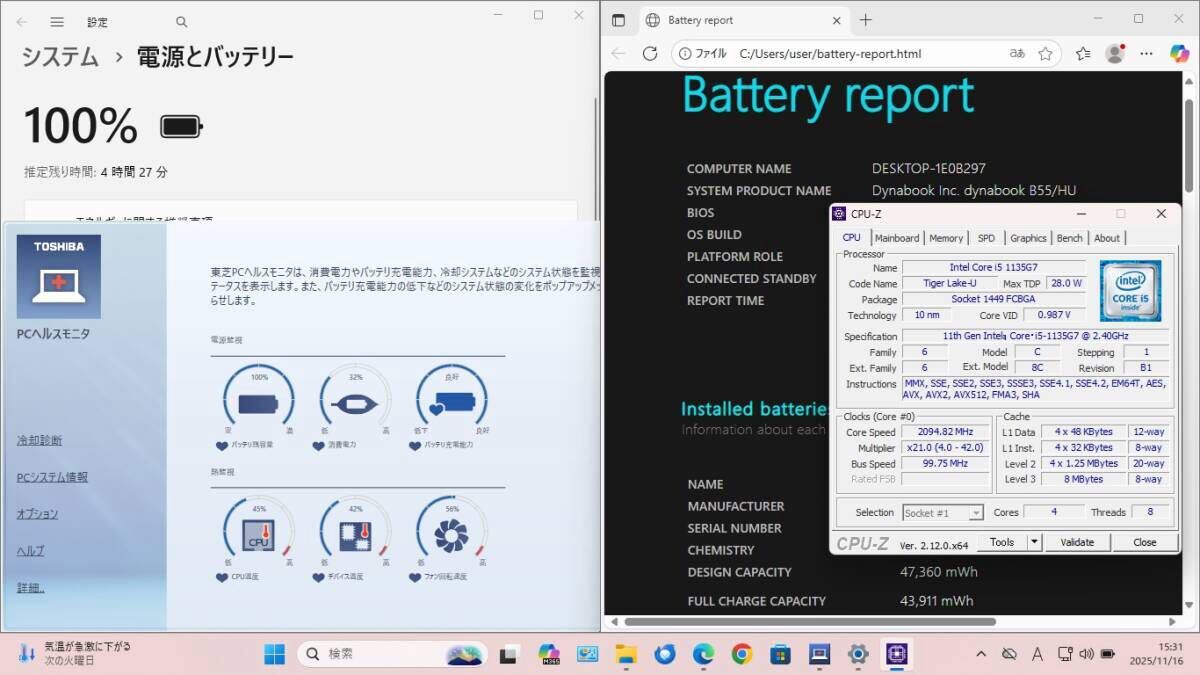Image resolution: width=1200 pixels, height=675 pixels.
Task: Switch to the Mainboard tab in CPU-Z
Action: click(x=896, y=238)
